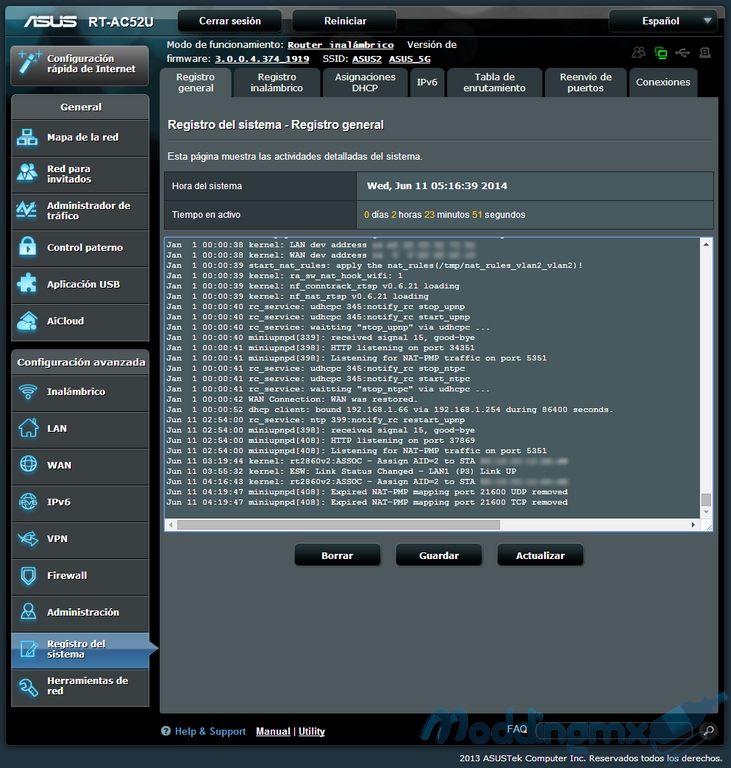This screenshot has height=768, width=731.
Task: Open the Español language dropdown
Action: (663, 21)
